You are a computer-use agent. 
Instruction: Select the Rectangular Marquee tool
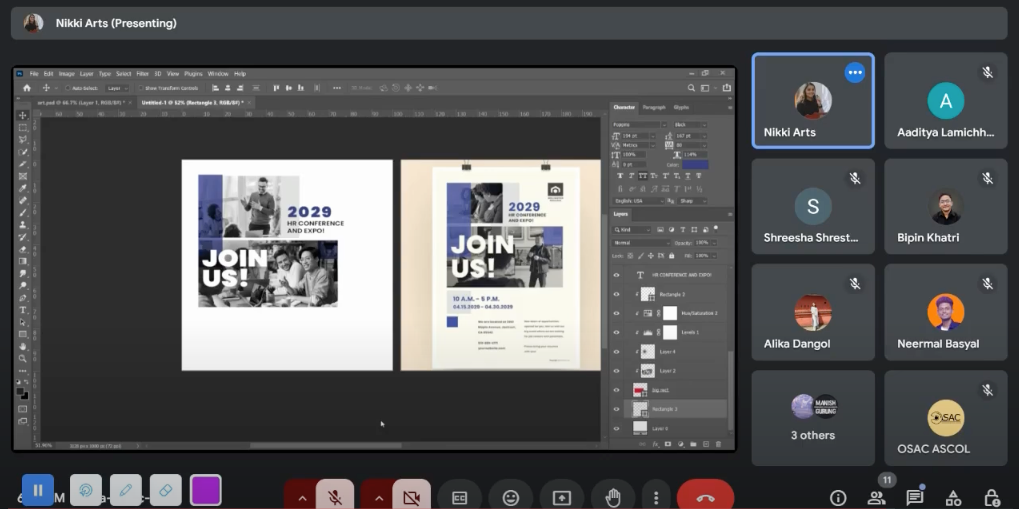(23, 127)
